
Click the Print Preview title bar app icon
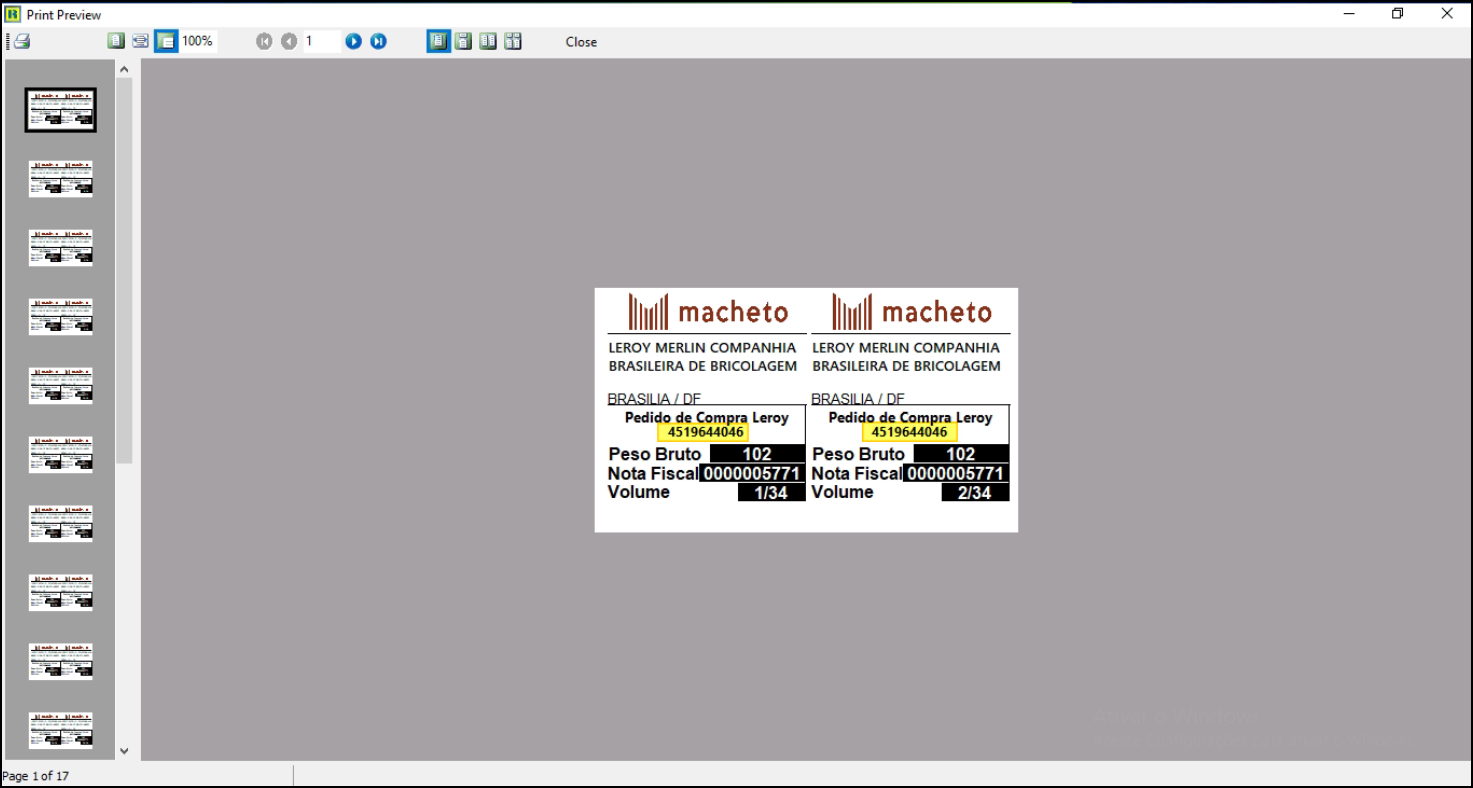point(14,14)
